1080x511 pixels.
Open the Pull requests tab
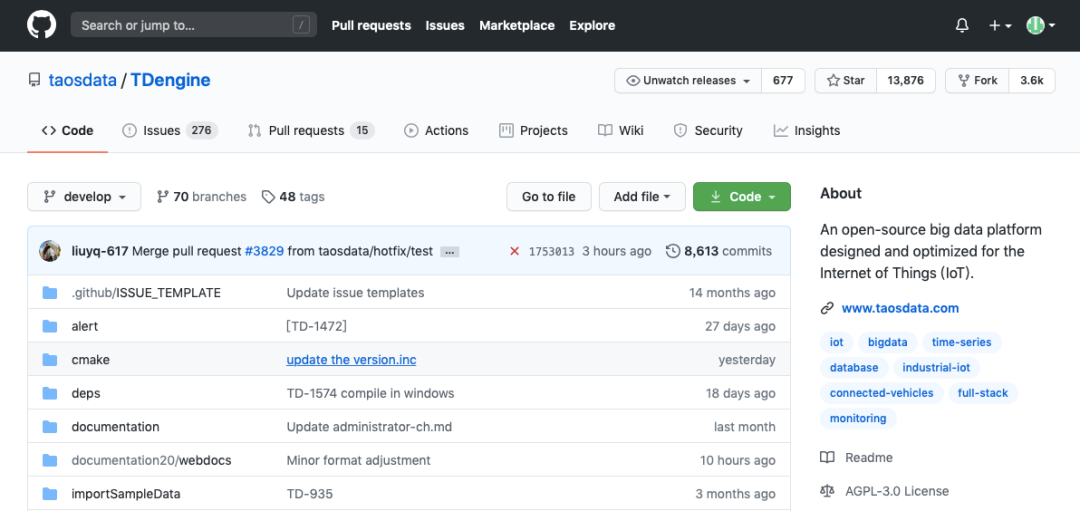click(x=309, y=131)
